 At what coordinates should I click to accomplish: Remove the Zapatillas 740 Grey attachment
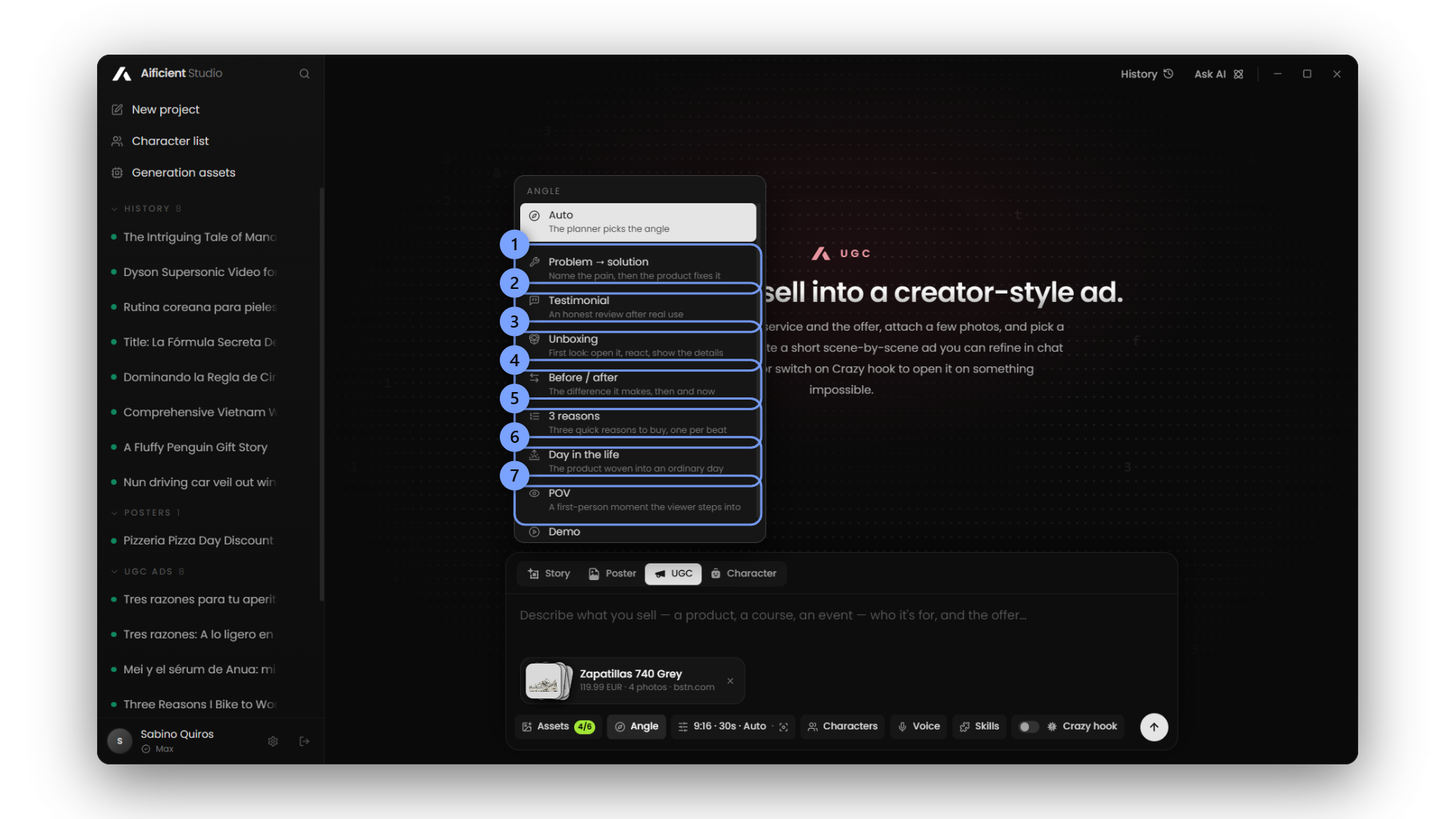(730, 681)
